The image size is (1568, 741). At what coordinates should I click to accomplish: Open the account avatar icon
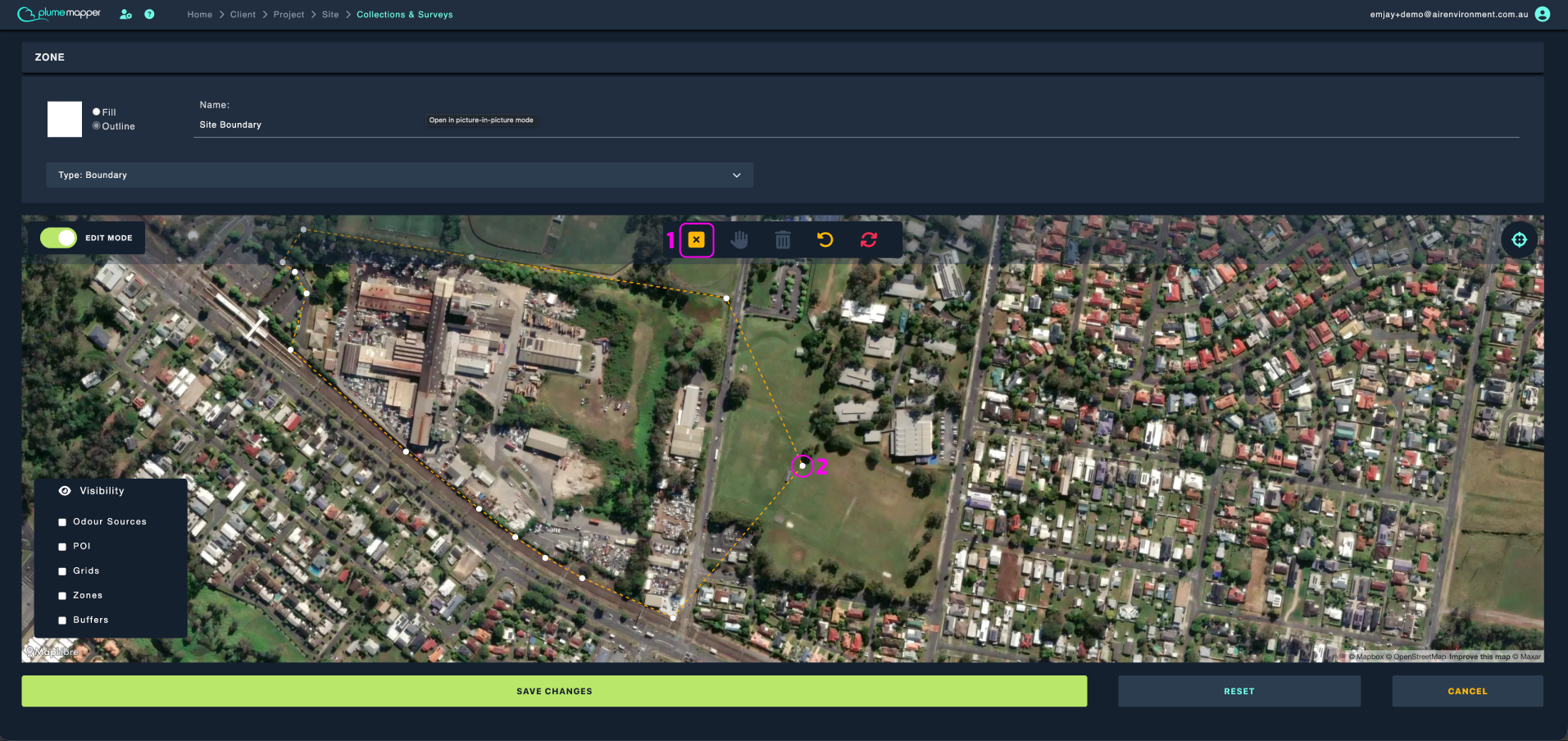pyautogui.click(x=1543, y=14)
